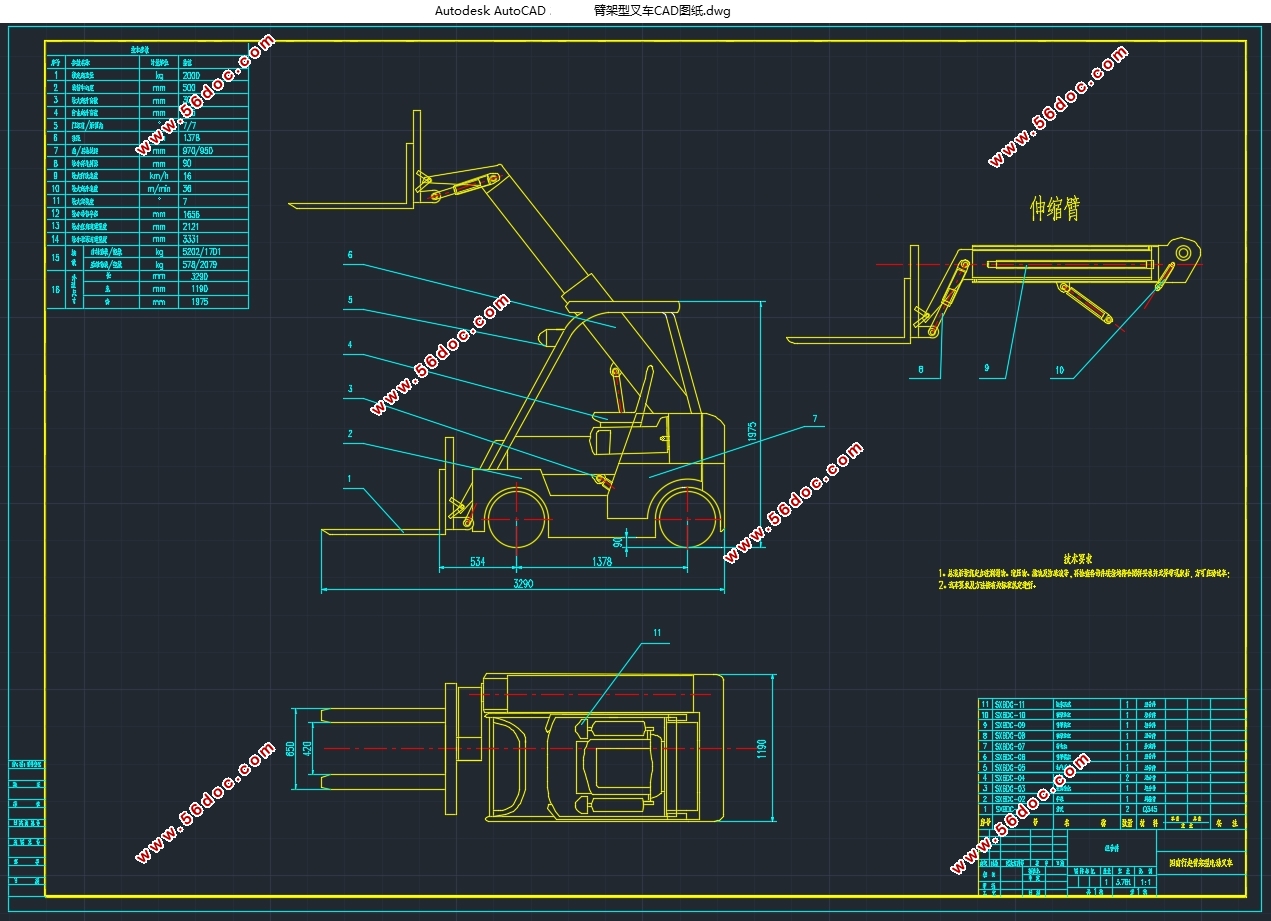Select part code SXBDC-07 in parts list
Image resolution: width=1271 pixels, height=921 pixels.
click(x=1010, y=747)
